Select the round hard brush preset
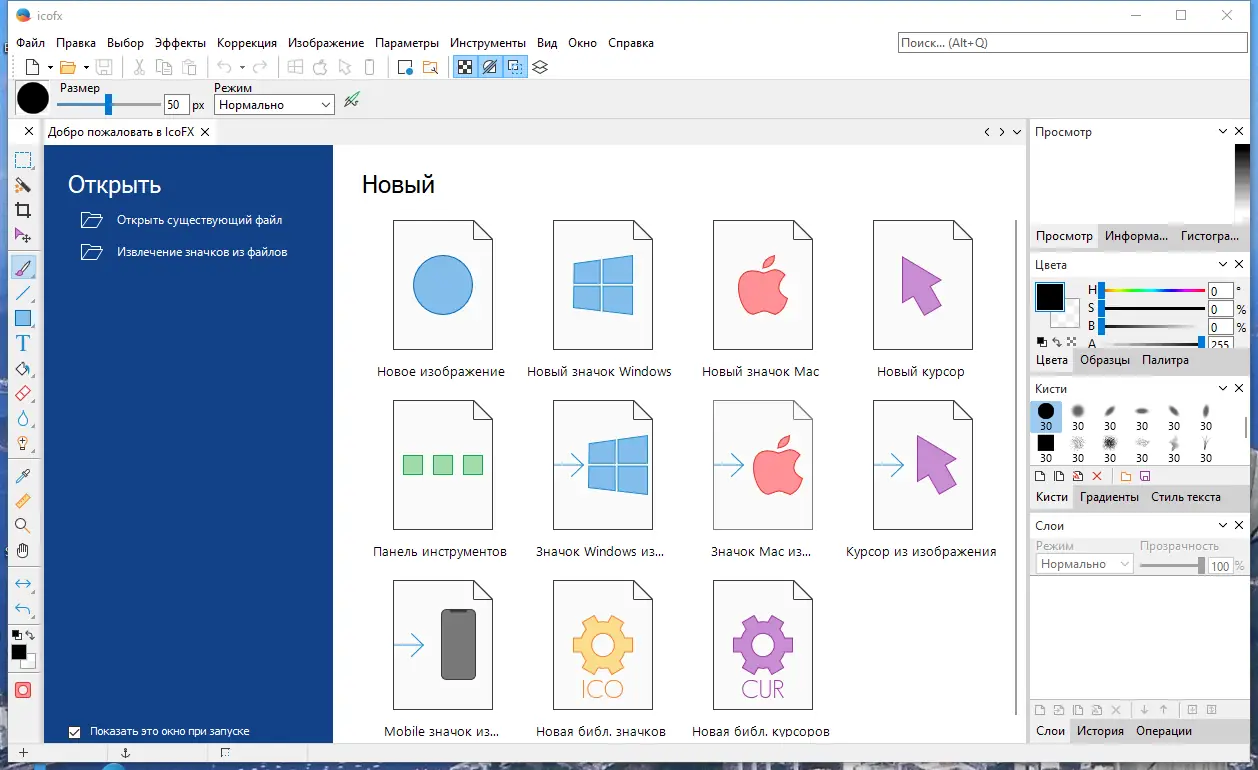The height and width of the screenshot is (770, 1258). coord(1046,416)
